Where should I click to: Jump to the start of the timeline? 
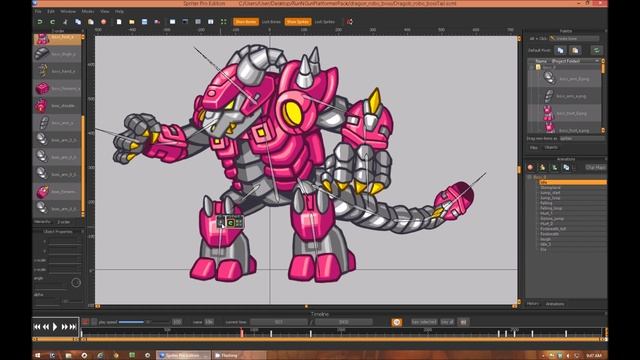pyautogui.click(x=37, y=327)
